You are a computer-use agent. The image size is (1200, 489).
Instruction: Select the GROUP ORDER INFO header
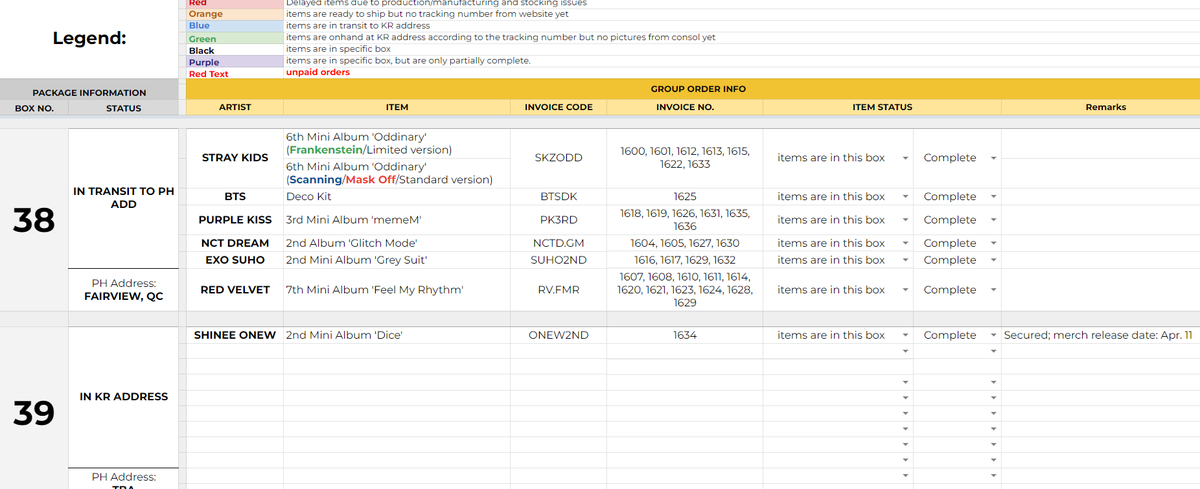tap(692, 89)
